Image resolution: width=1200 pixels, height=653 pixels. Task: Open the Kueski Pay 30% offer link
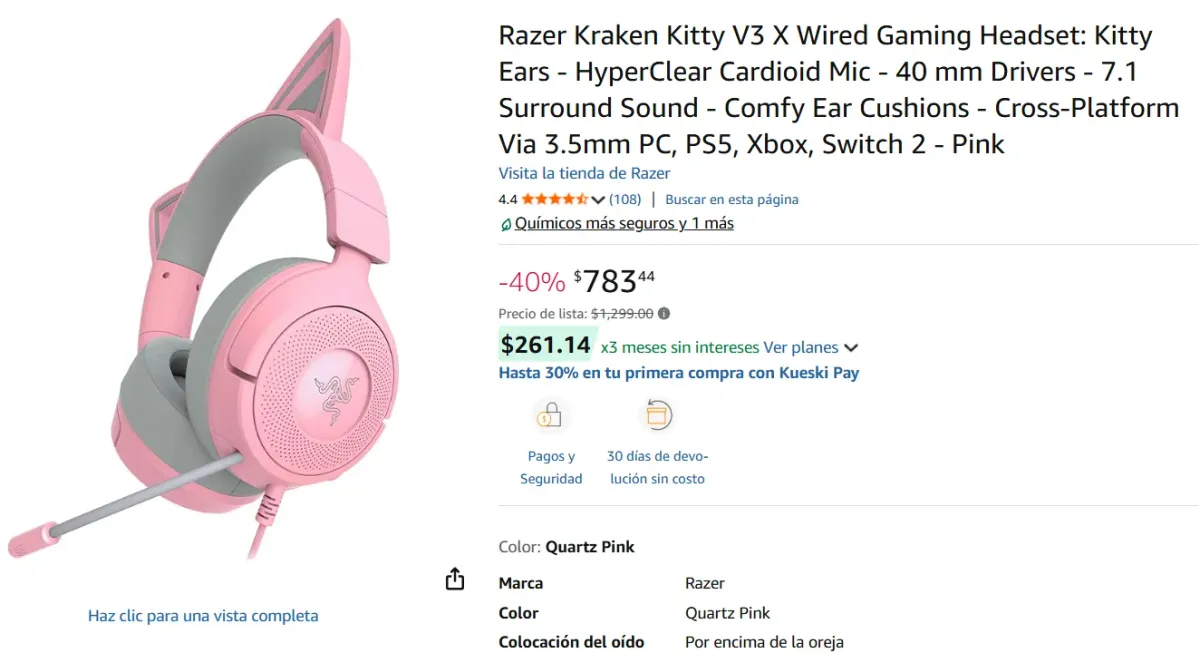coord(679,372)
